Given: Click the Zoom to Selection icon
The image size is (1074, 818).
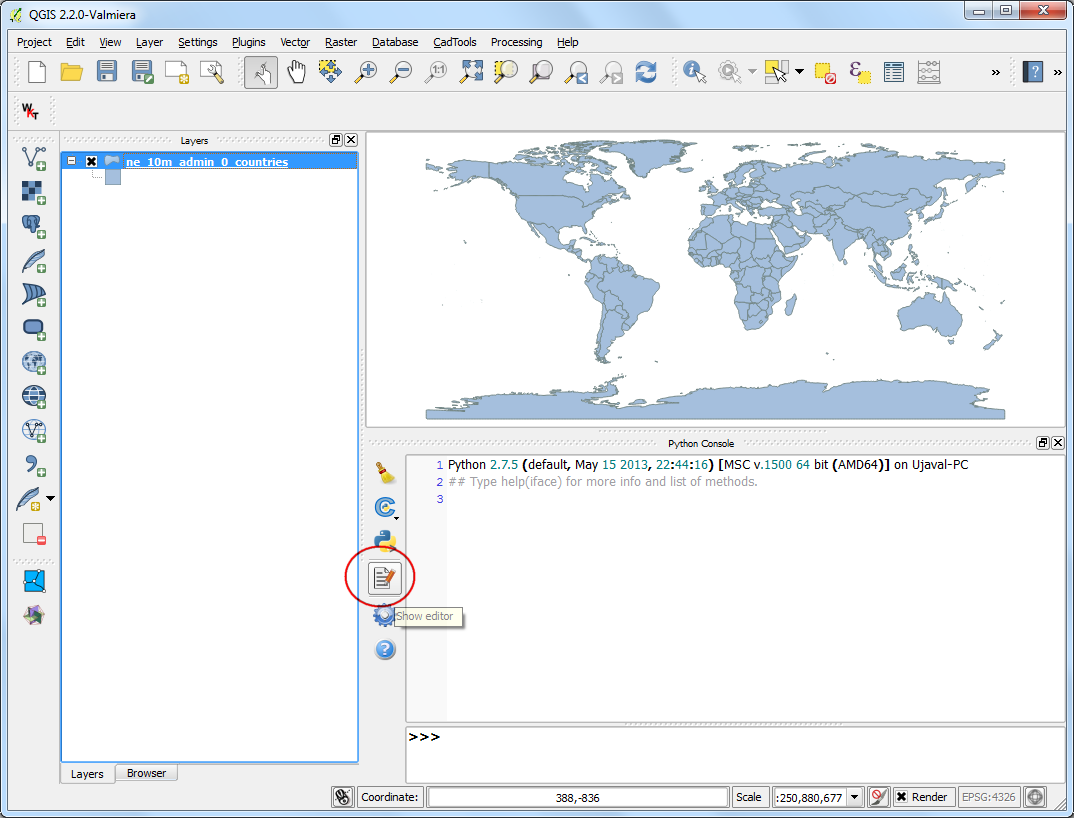Looking at the screenshot, I should (x=505, y=71).
